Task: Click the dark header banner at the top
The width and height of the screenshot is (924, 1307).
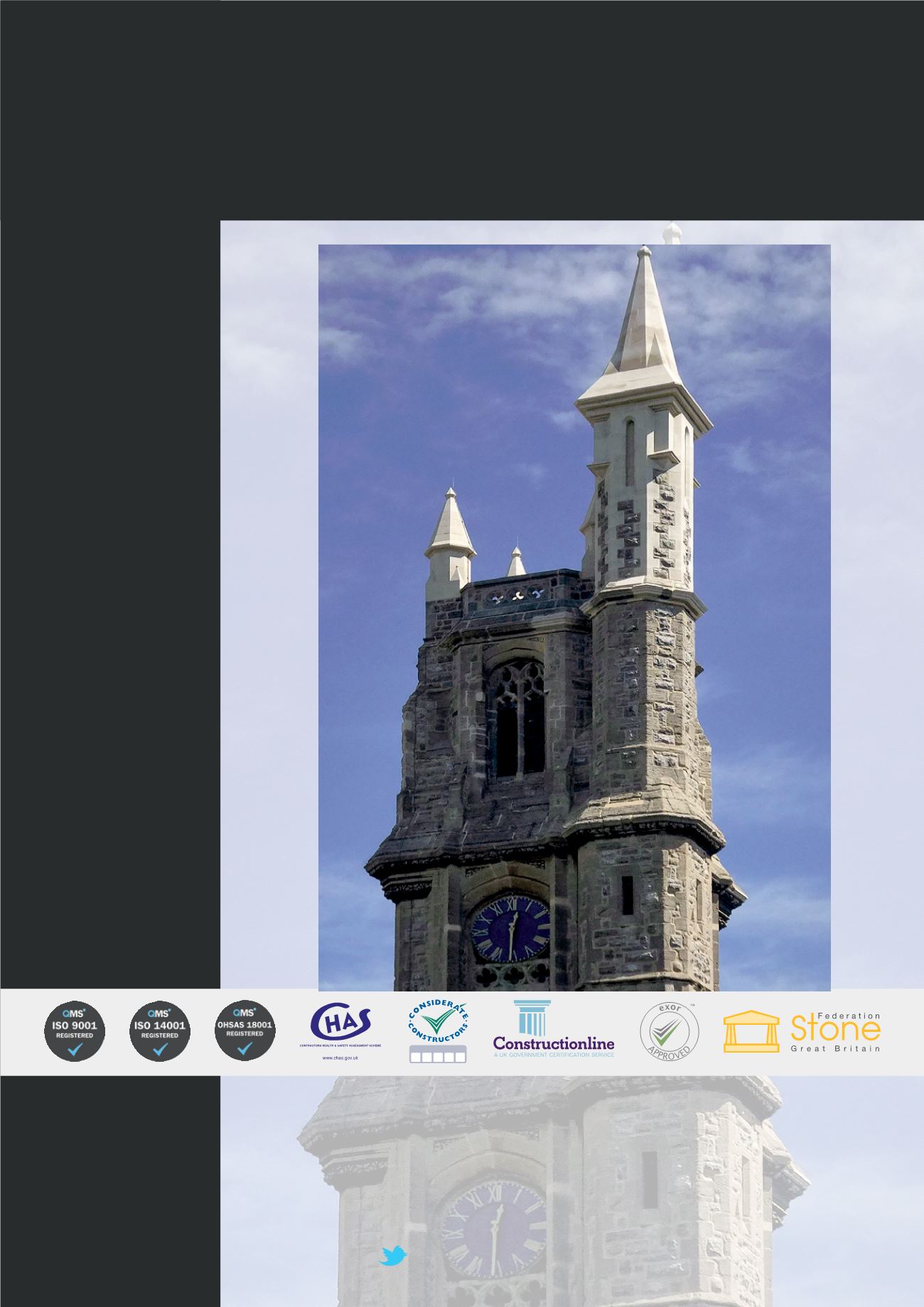Action: (x=462, y=107)
